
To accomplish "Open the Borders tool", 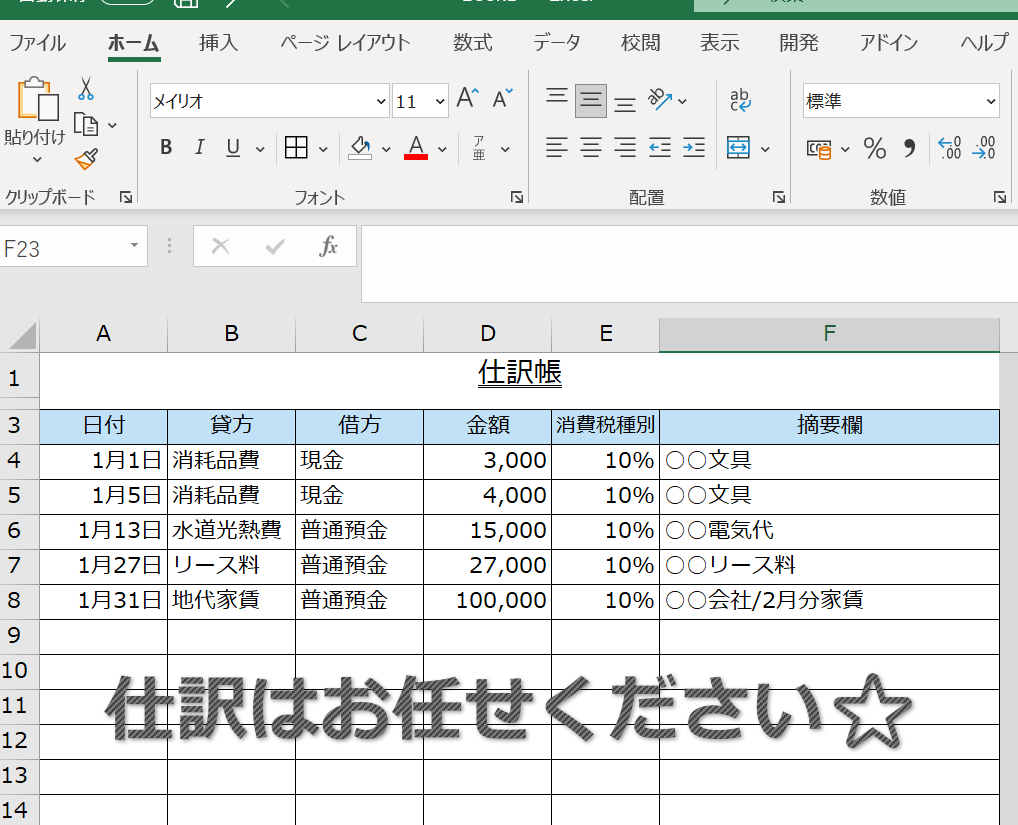I will 296,148.
